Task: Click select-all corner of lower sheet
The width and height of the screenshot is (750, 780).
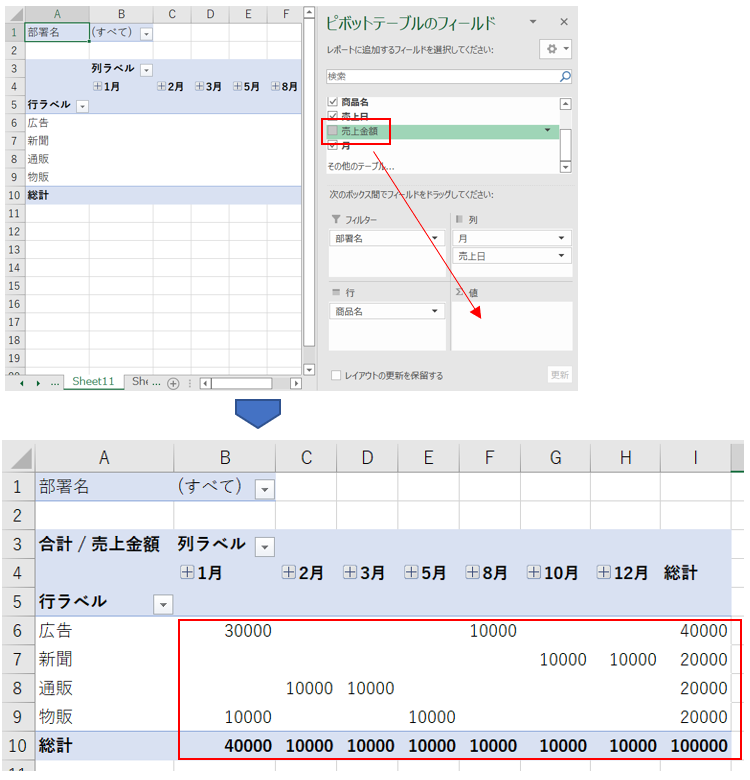Action: point(18,457)
